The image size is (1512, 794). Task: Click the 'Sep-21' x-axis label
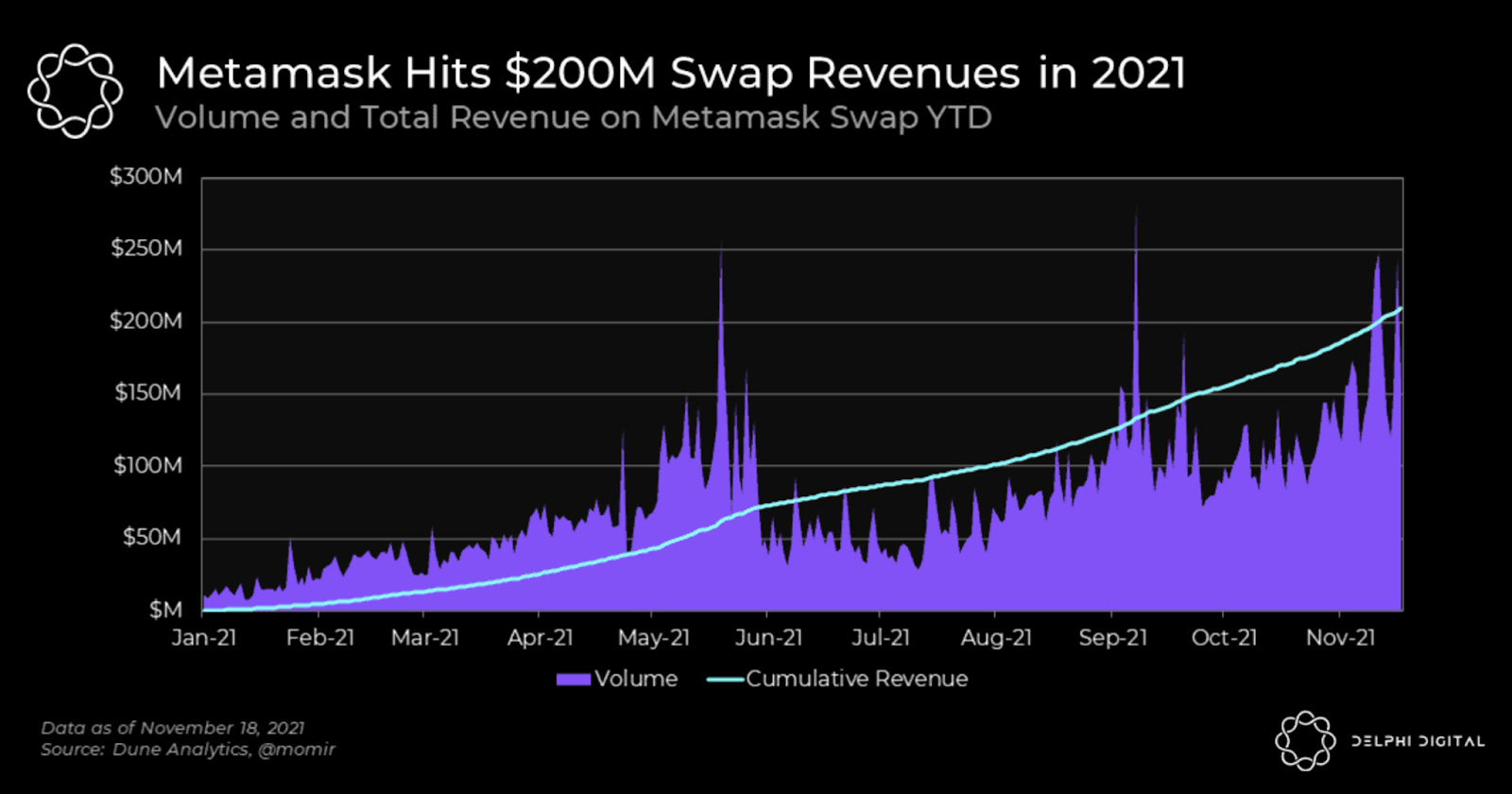coord(1113,637)
